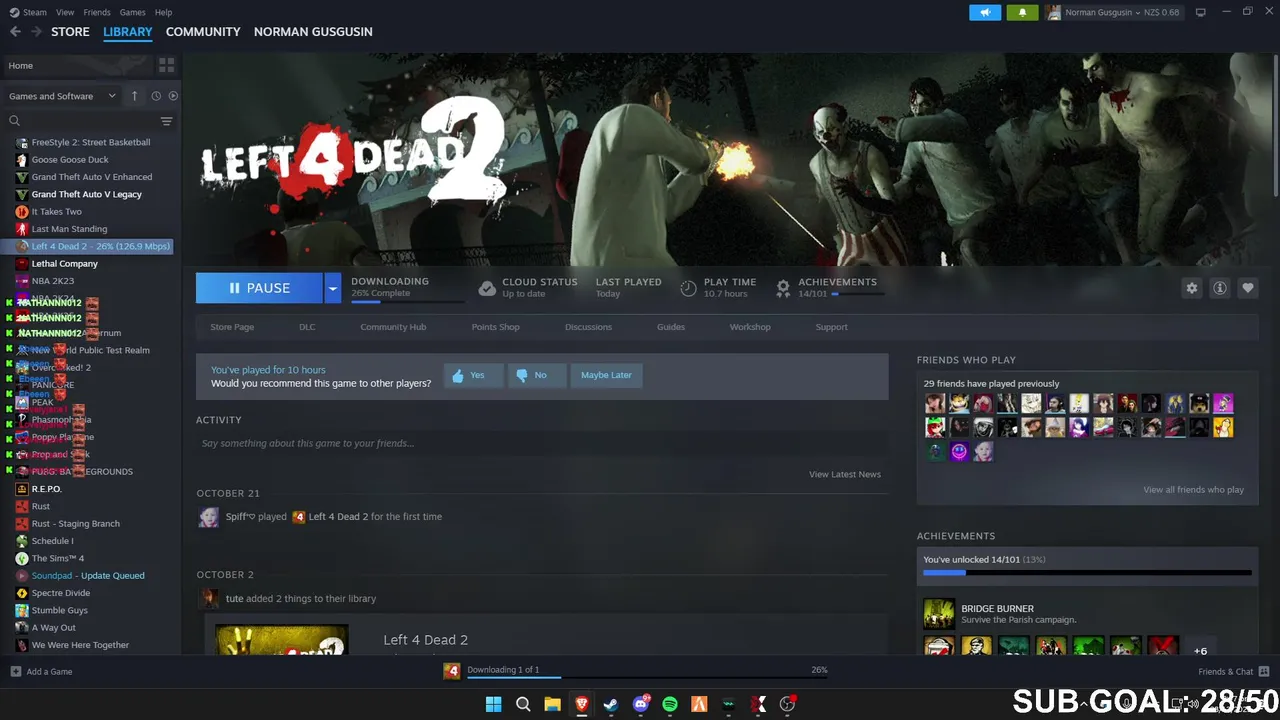The height and width of the screenshot is (720, 1280).
Task: Open the Community Hub link
Action: 393,327
